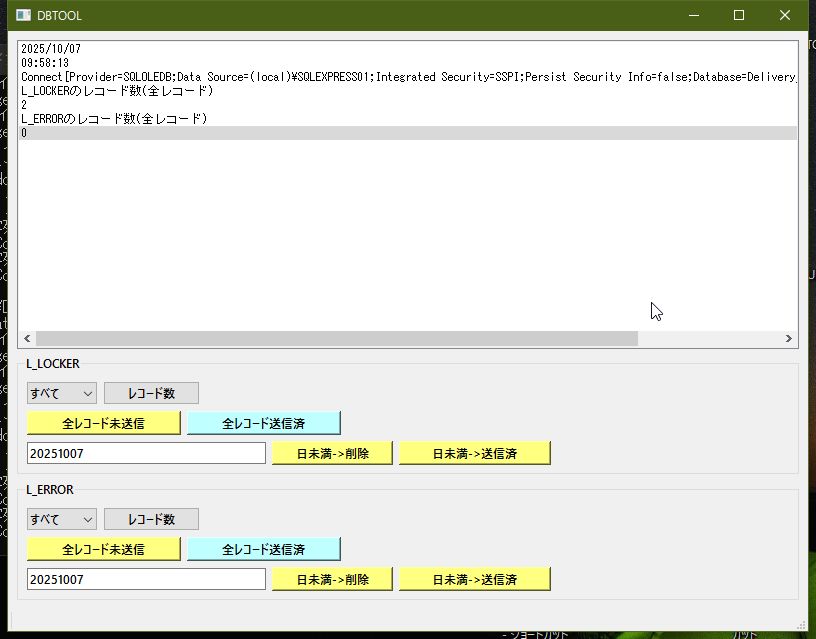Click L_ERROR 日未満->送信済 button
This screenshot has height=639, width=816.
point(475,579)
